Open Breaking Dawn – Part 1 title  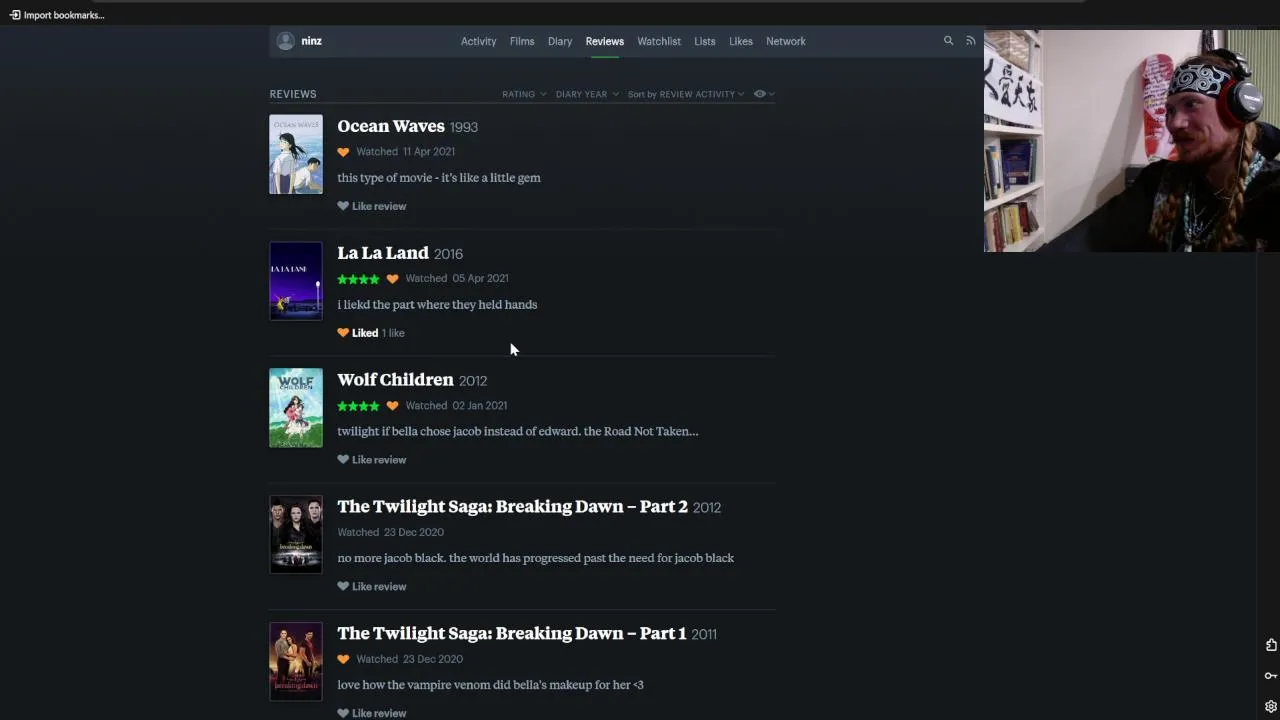point(512,634)
